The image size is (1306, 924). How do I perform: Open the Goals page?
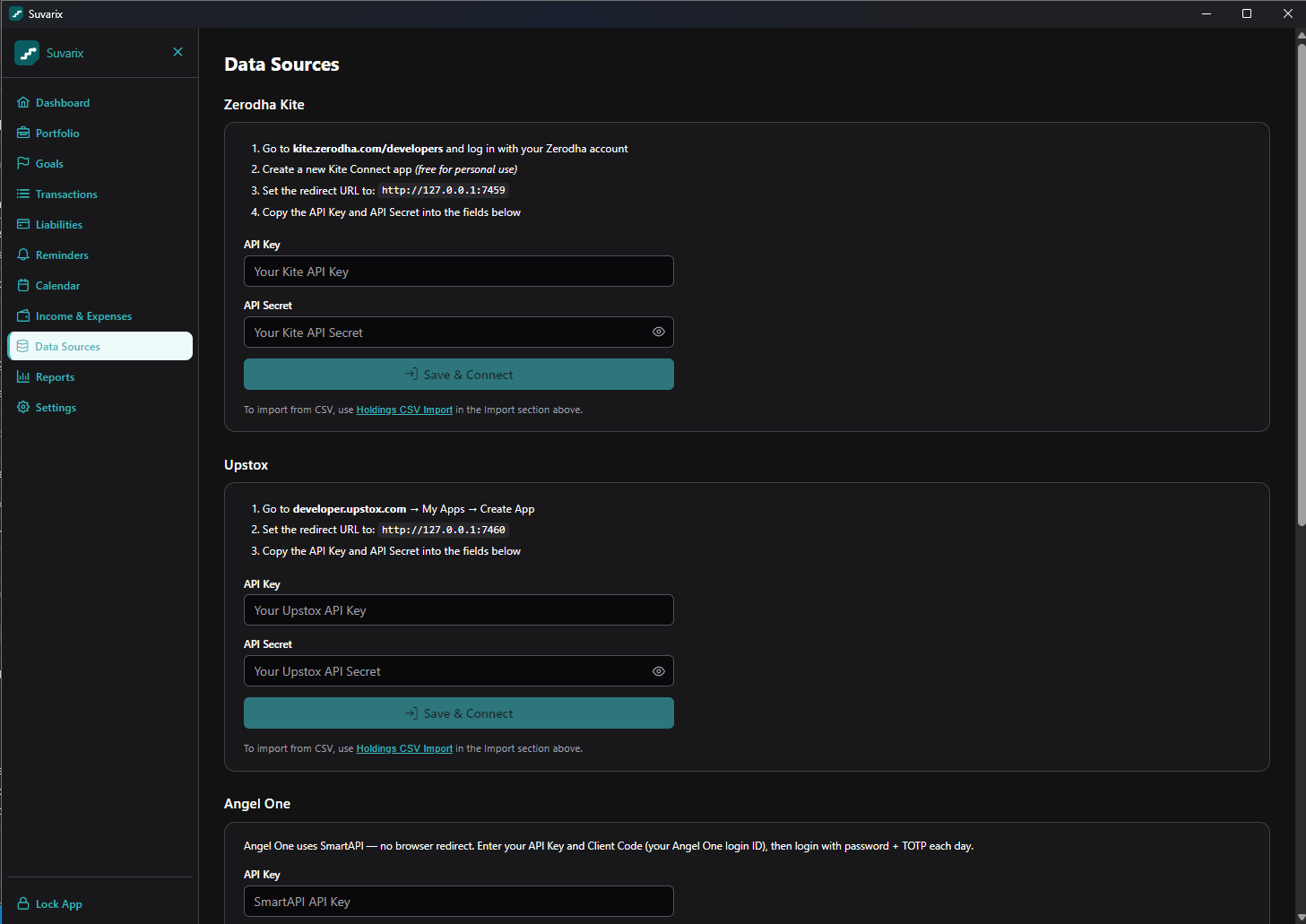click(x=100, y=164)
